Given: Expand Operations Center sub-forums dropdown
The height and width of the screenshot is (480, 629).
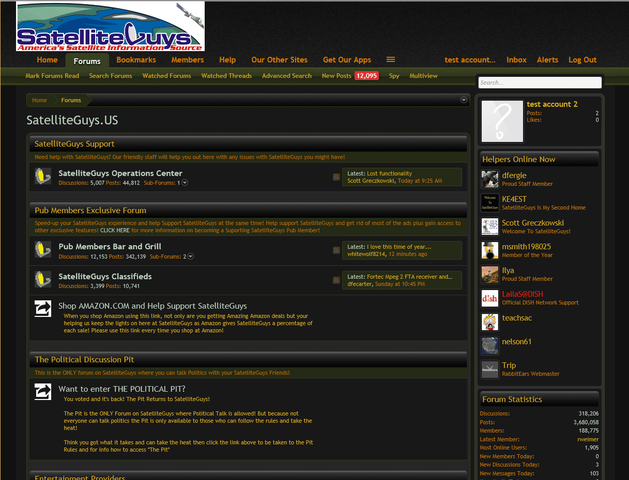Looking at the screenshot, I should tap(185, 182).
